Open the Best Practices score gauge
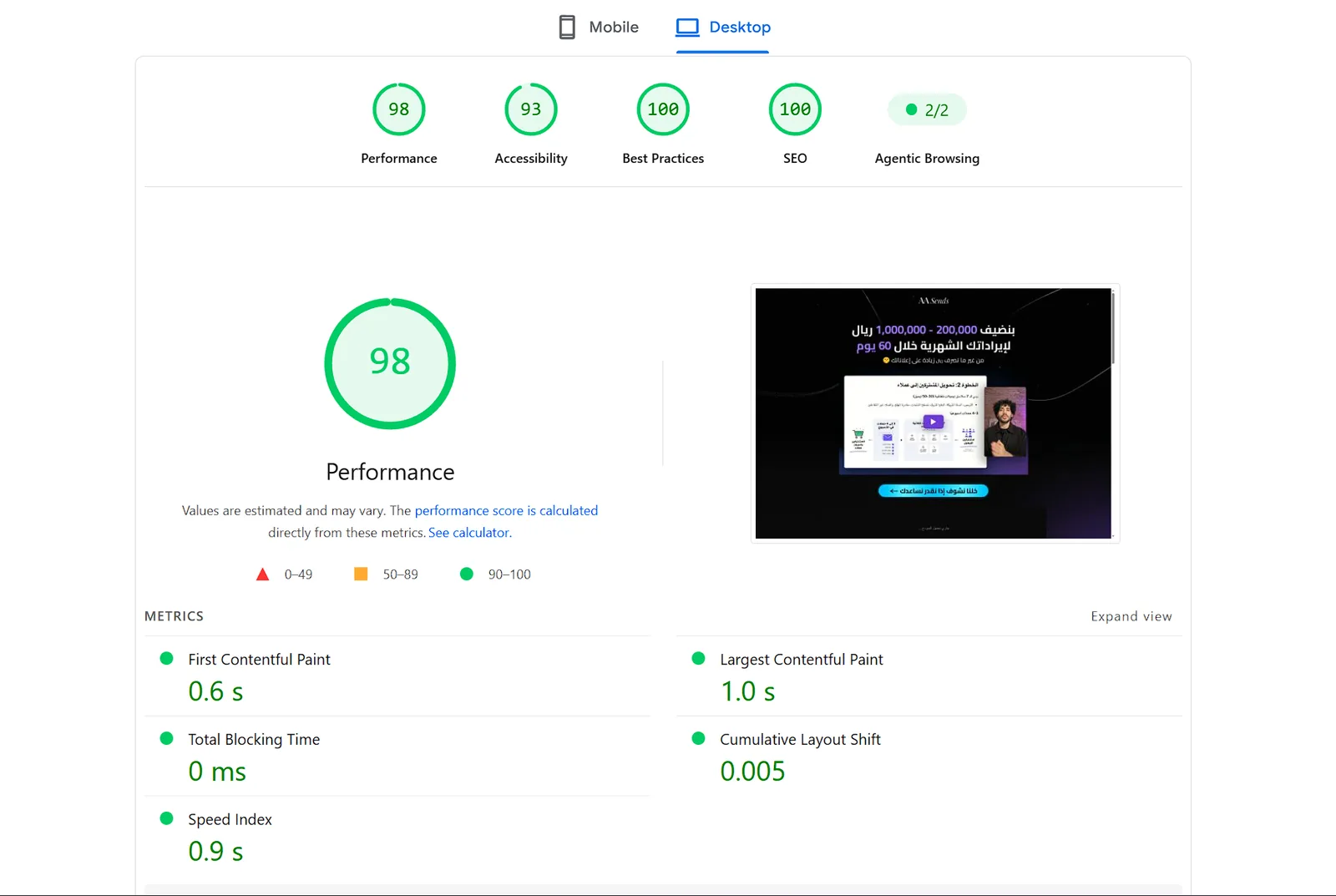The image size is (1336, 896). 663,109
